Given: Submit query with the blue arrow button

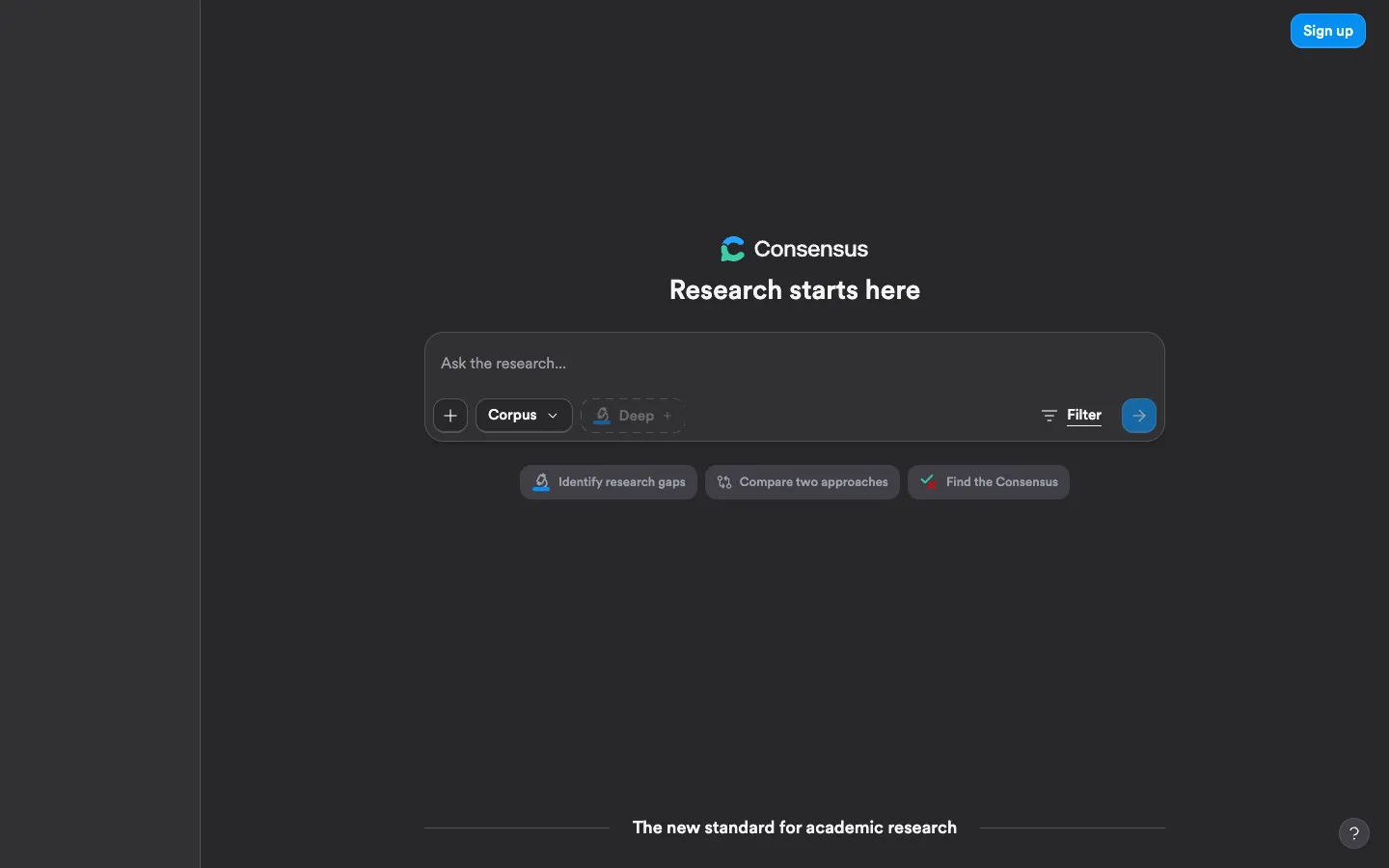Looking at the screenshot, I should pos(1138,416).
